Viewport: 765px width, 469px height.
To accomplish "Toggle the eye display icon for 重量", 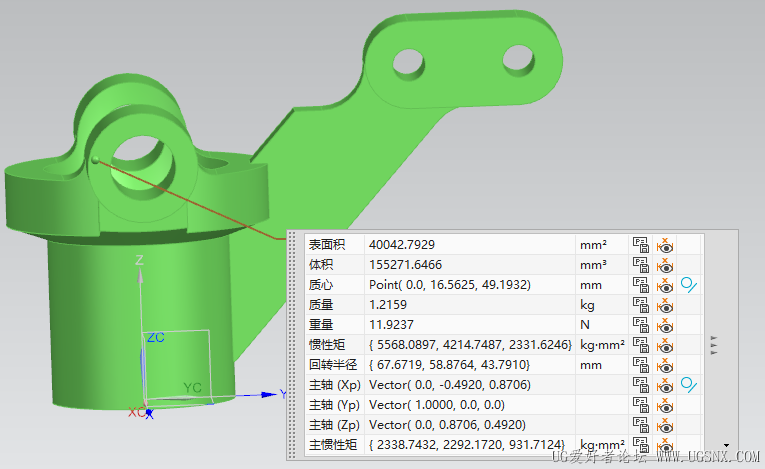I will (664, 325).
